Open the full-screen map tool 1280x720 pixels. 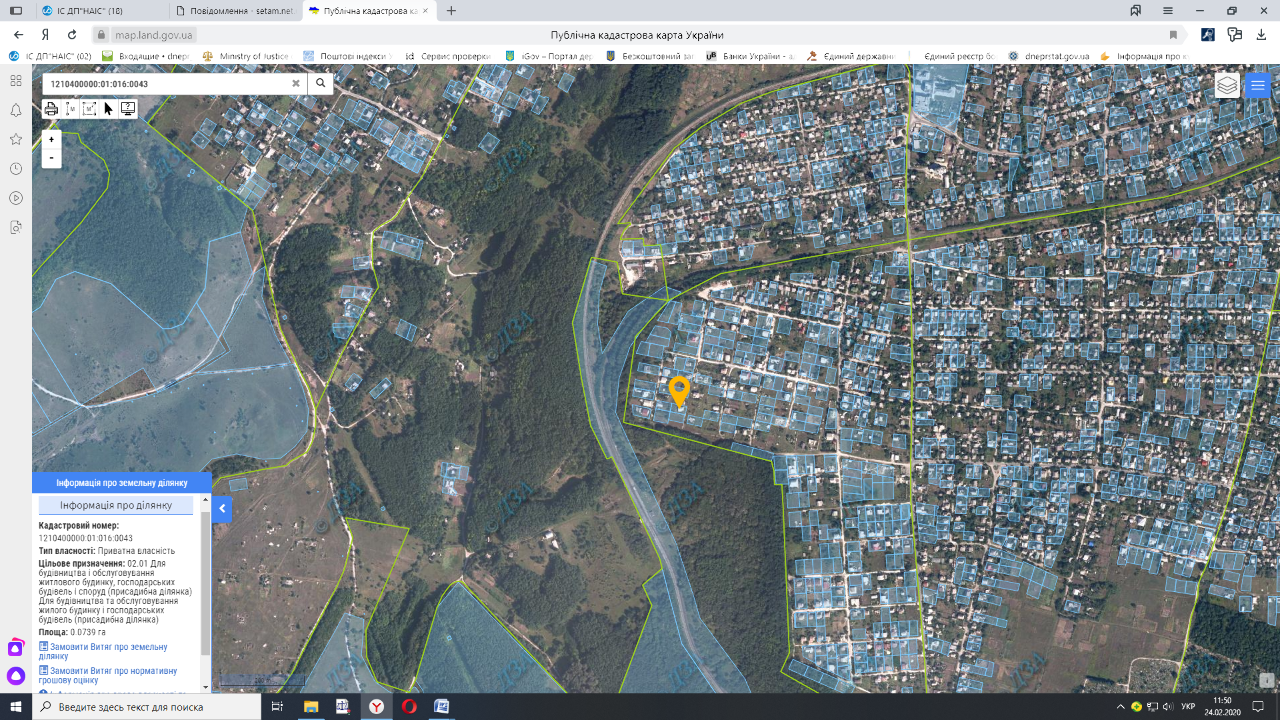[128, 109]
